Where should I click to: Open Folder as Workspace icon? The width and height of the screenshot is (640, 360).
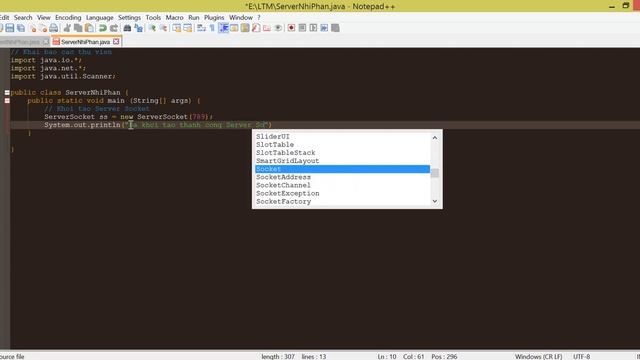pos(267,28)
